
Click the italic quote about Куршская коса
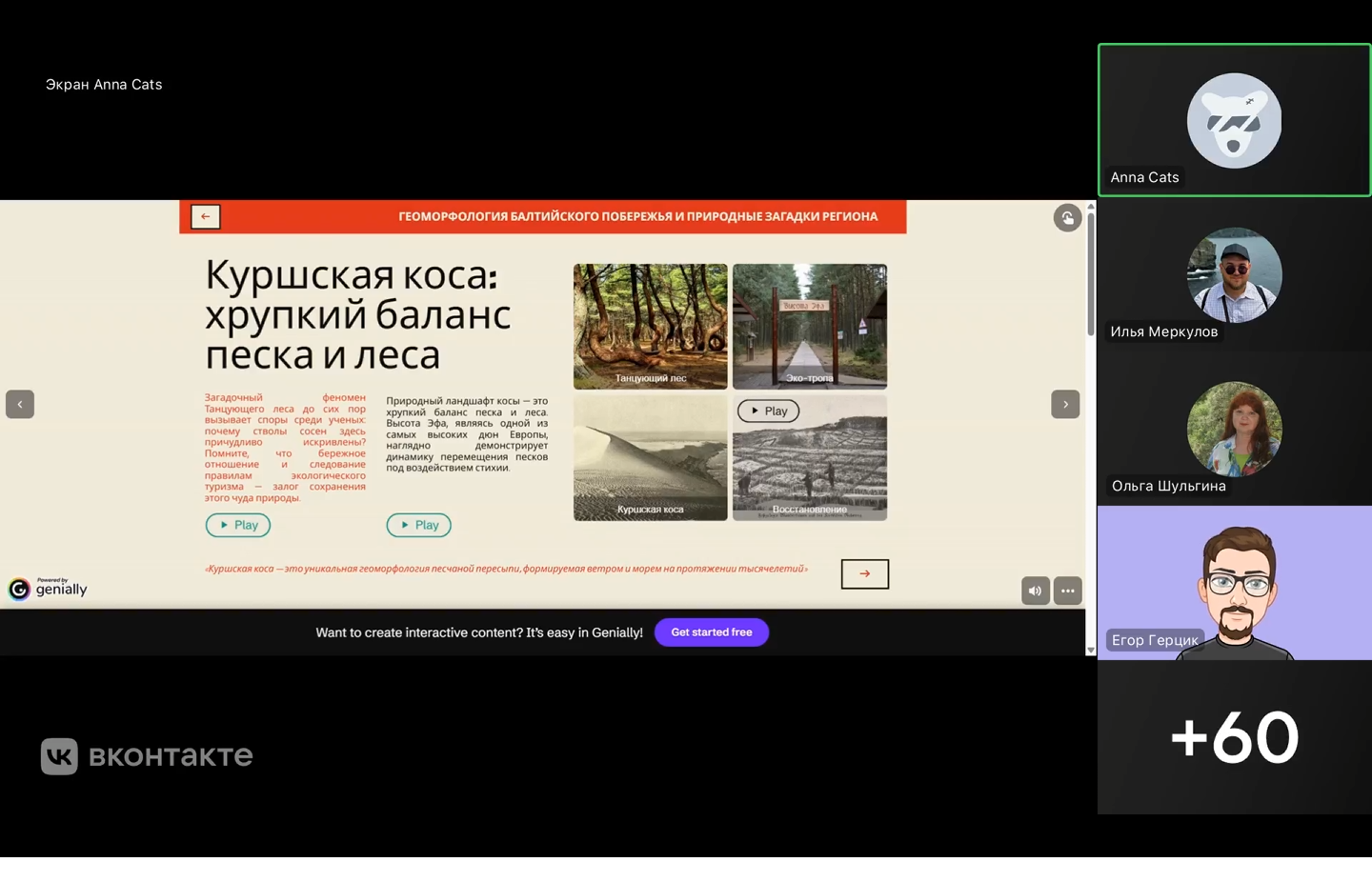(506, 569)
